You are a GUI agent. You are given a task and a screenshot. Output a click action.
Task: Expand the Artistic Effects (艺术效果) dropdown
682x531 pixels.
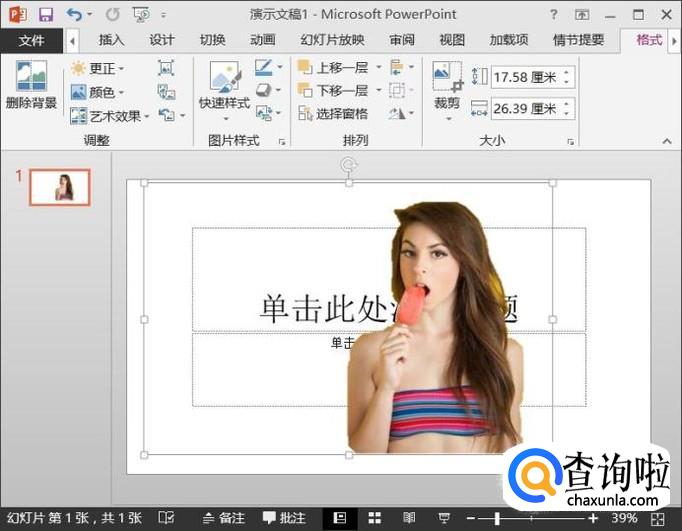[x=113, y=116]
